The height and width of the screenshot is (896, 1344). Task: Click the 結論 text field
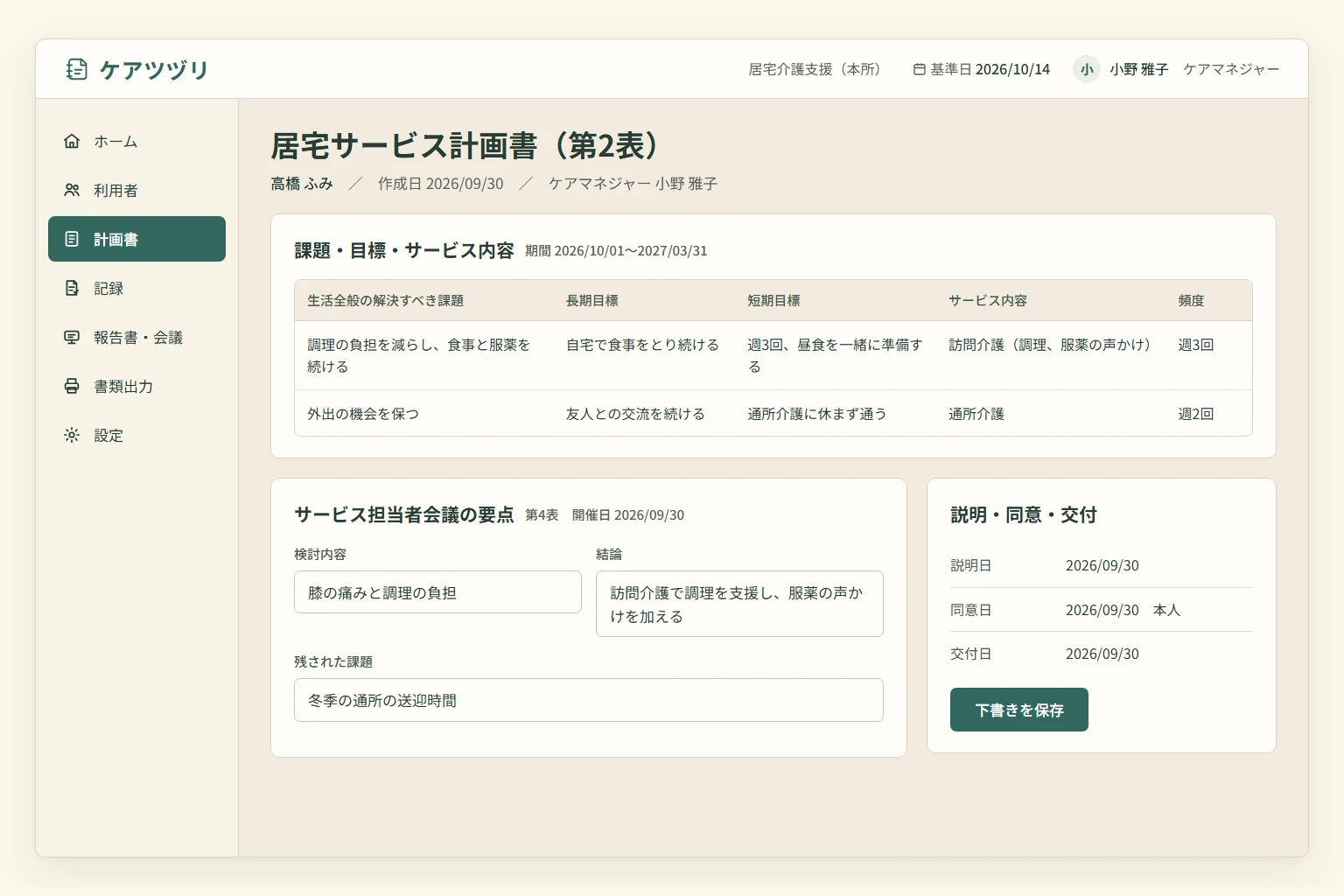click(739, 604)
